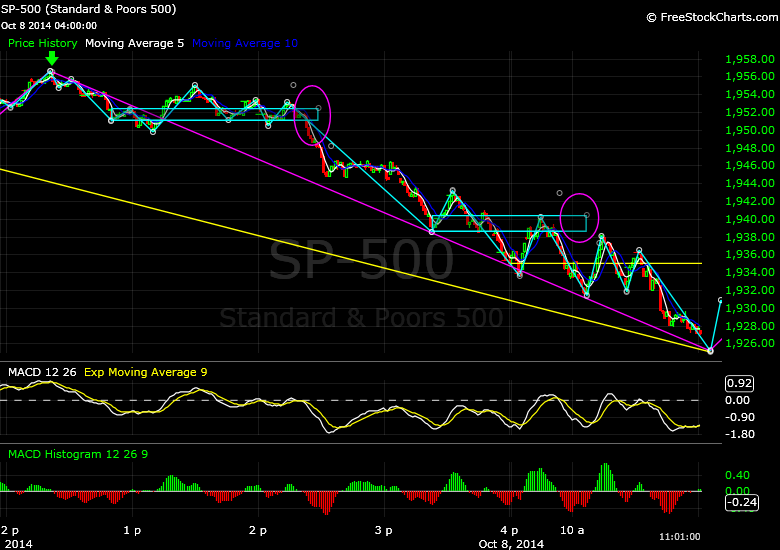Click the Oct 8 2014 04:00:00 timestamp

pos(49,25)
